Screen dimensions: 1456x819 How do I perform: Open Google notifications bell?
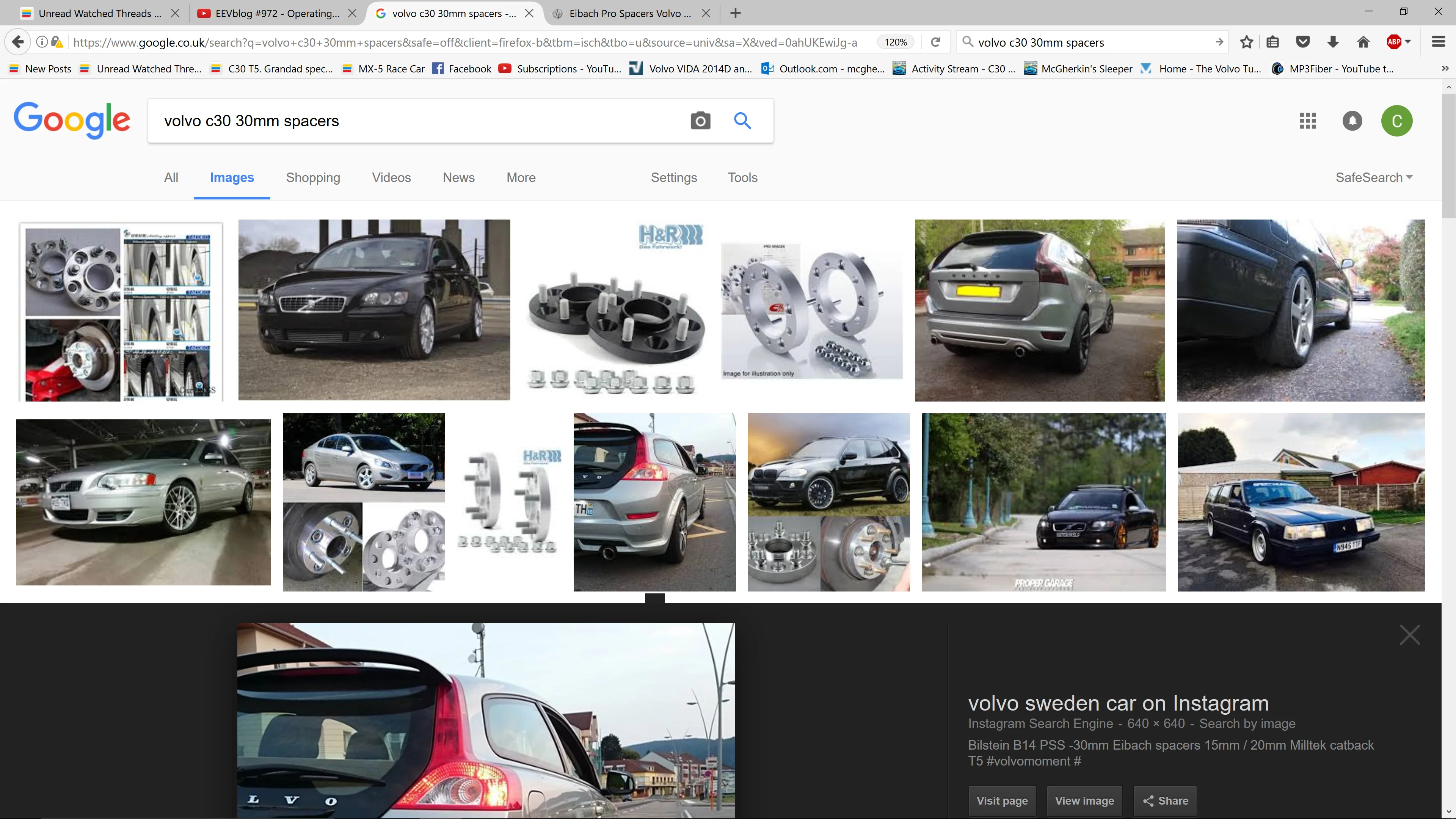point(1352,121)
